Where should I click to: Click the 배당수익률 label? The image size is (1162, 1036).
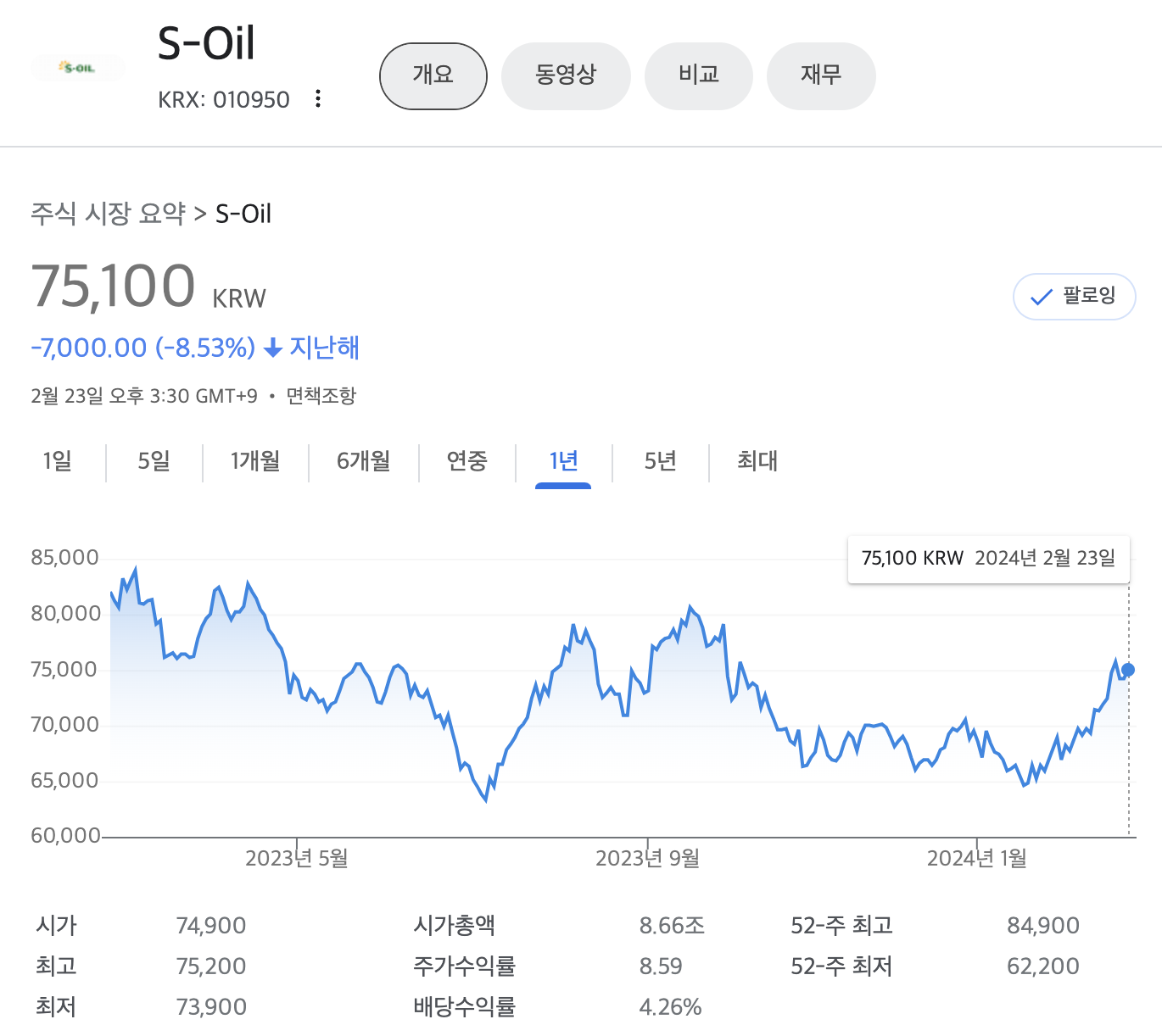tap(465, 1007)
